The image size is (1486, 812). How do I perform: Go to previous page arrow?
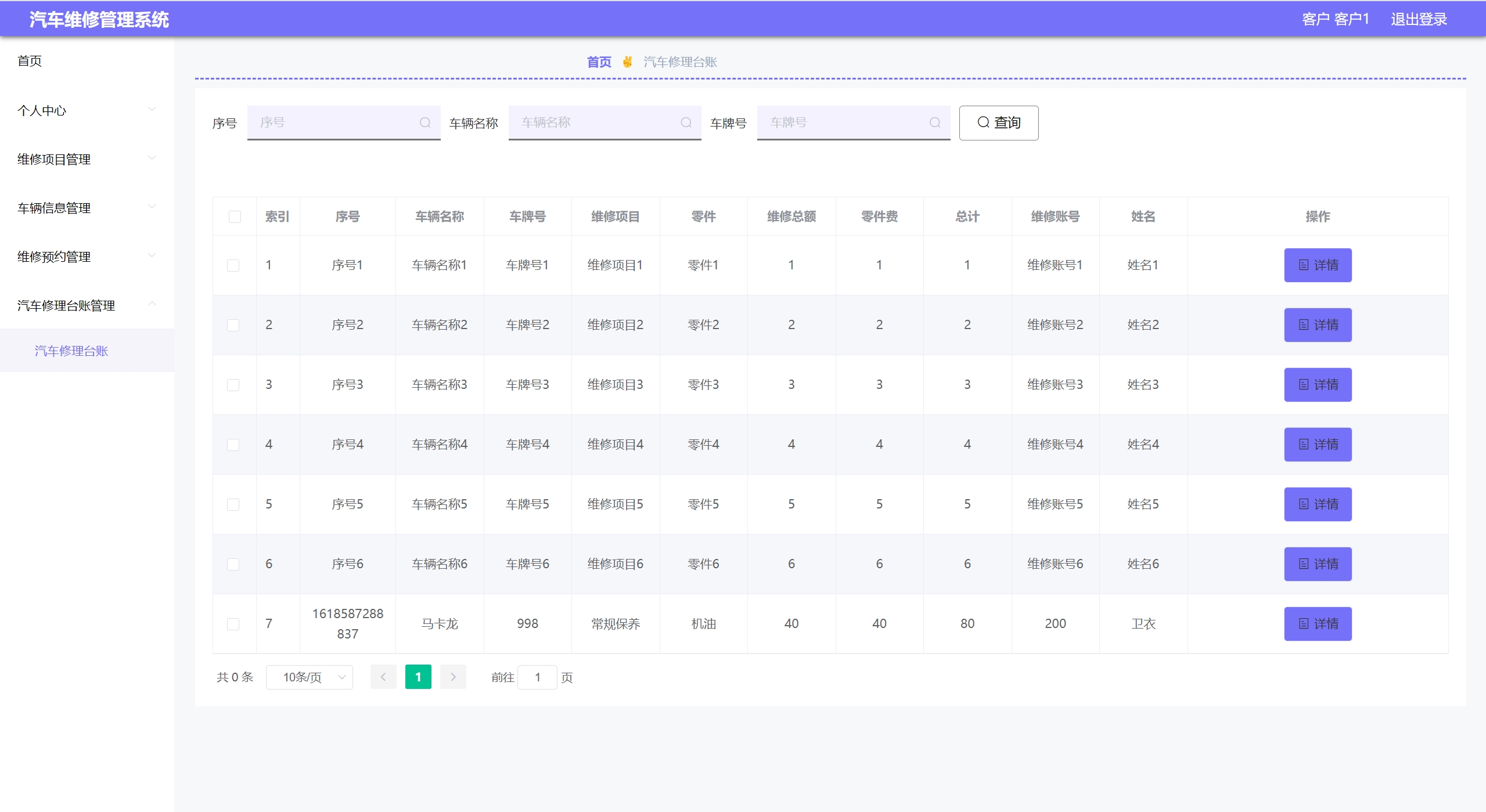(x=383, y=677)
